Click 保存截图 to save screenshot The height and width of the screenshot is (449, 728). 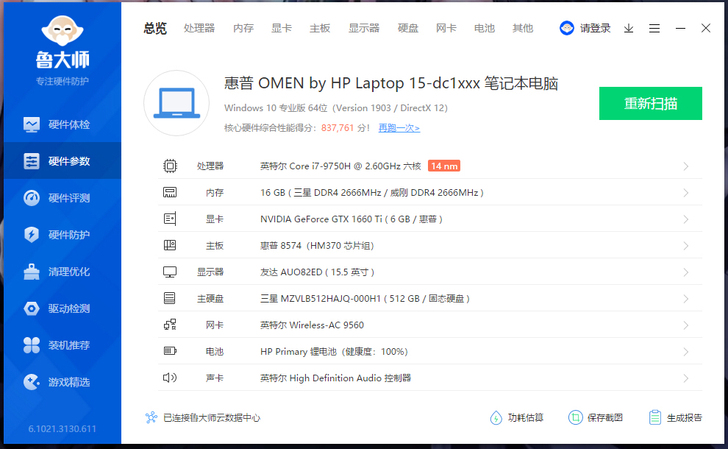(596, 418)
